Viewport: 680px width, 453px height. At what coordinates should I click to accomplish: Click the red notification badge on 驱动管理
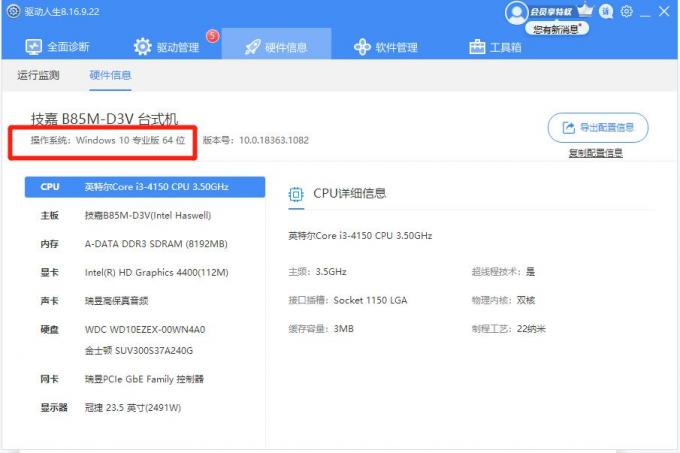(x=212, y=36)
